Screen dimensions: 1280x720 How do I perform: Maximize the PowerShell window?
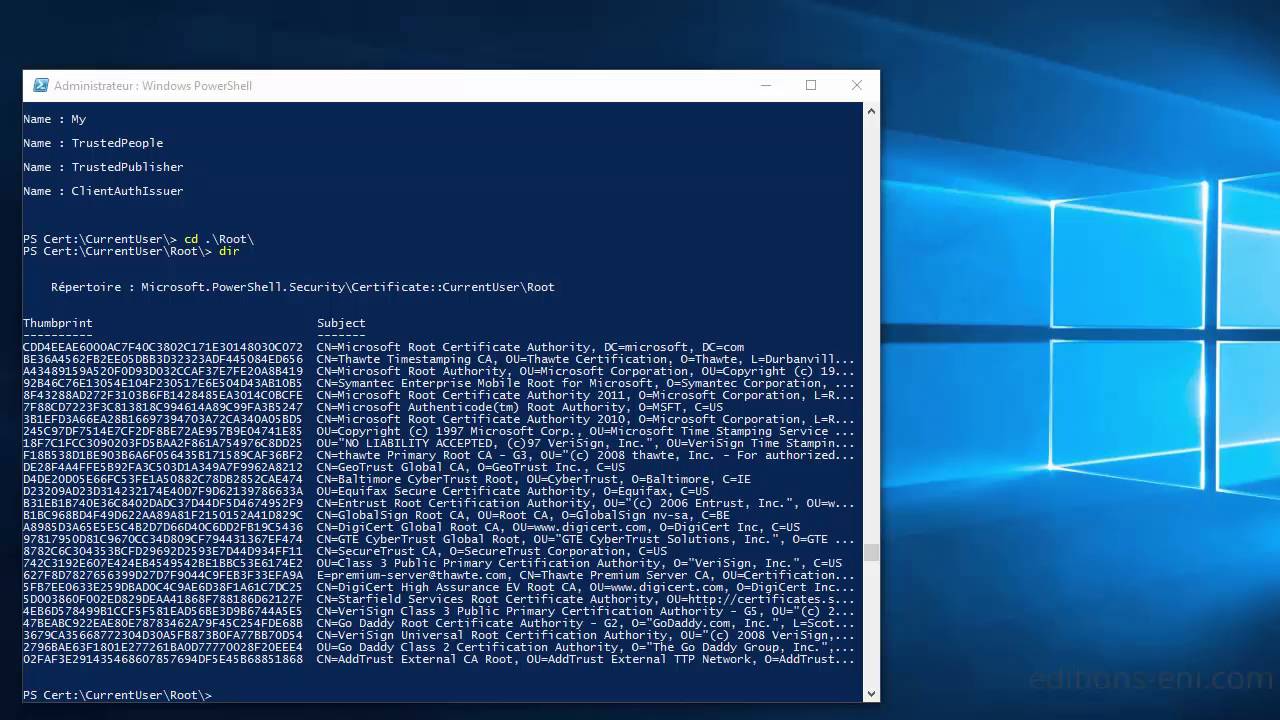[x=811, y=86]
